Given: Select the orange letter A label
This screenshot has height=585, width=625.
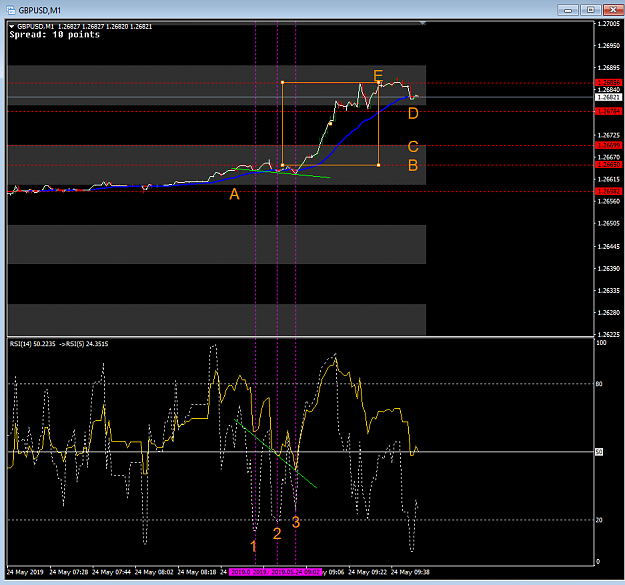Looking at the screenshot, I should click(x=234, y=194).
